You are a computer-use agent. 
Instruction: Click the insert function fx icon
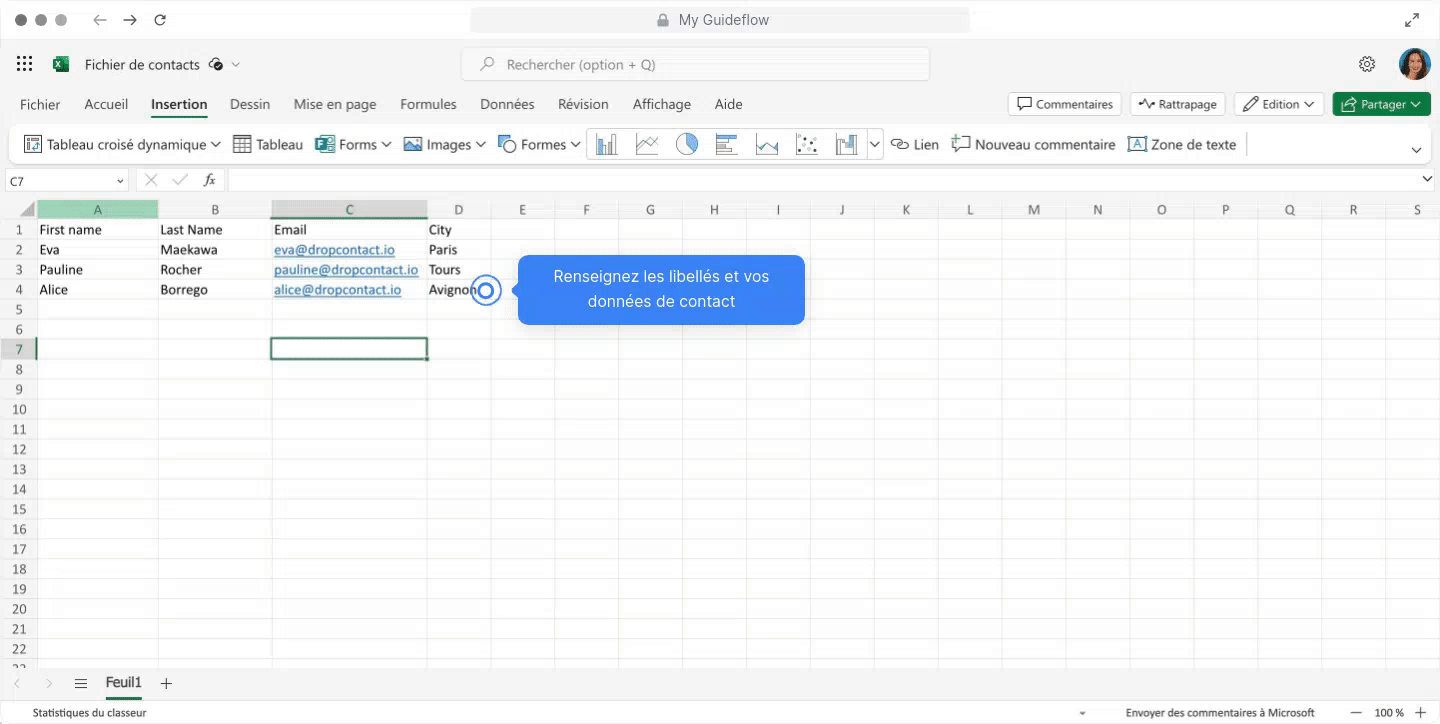tap(209, 180)
